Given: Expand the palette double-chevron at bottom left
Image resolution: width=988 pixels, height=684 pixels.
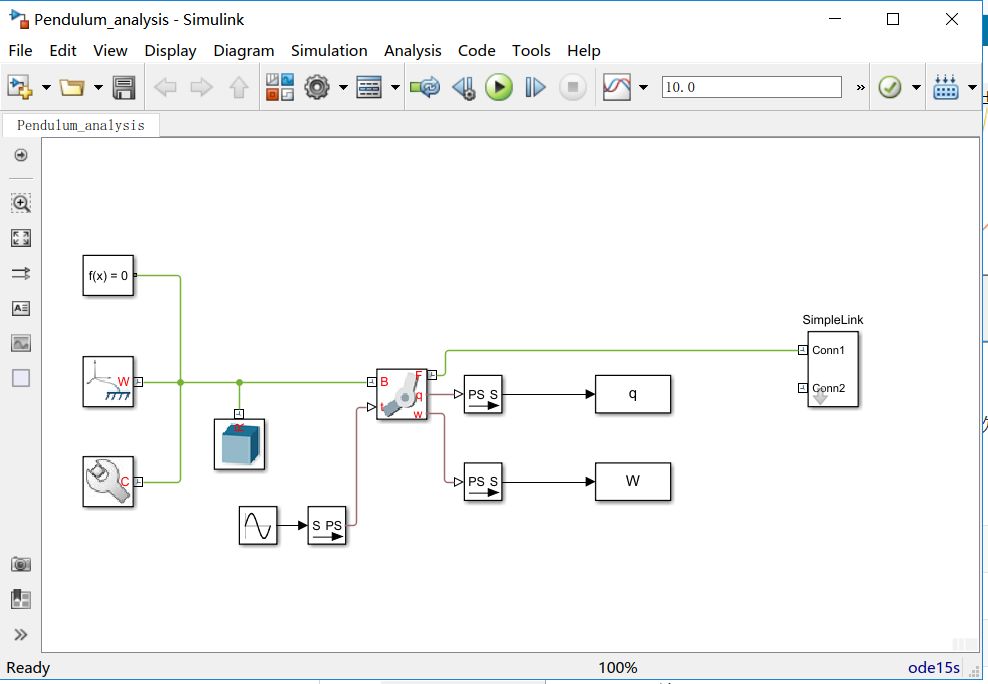Looking at the screenshot, I should pos(21,634).
